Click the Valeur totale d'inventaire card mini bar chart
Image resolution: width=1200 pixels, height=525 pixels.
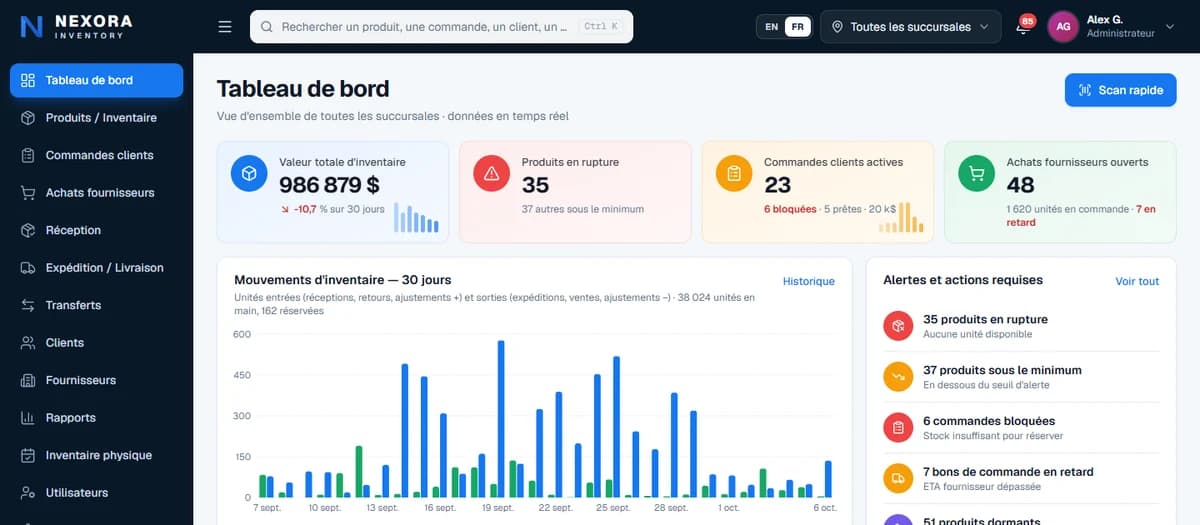[x=416, y=217]
